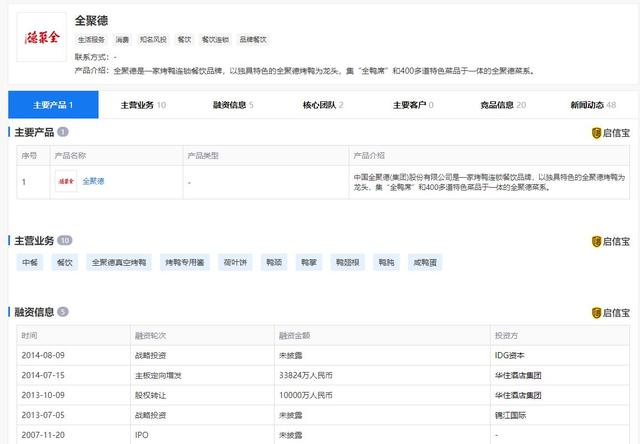Click the 生活服务 tag under company name
This screenshot has width=640, height=444.
[x=91, y=40]
